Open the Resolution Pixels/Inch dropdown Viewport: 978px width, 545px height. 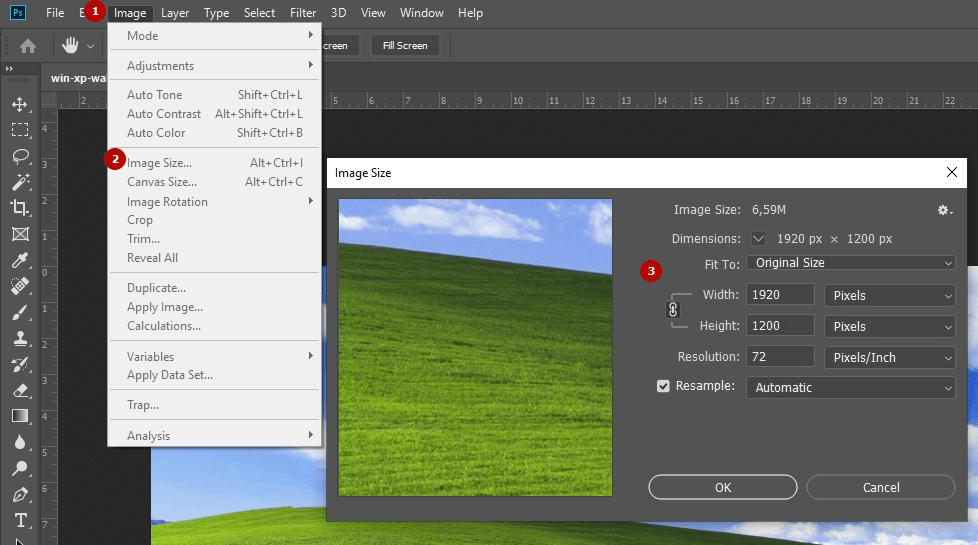[889, 358]
